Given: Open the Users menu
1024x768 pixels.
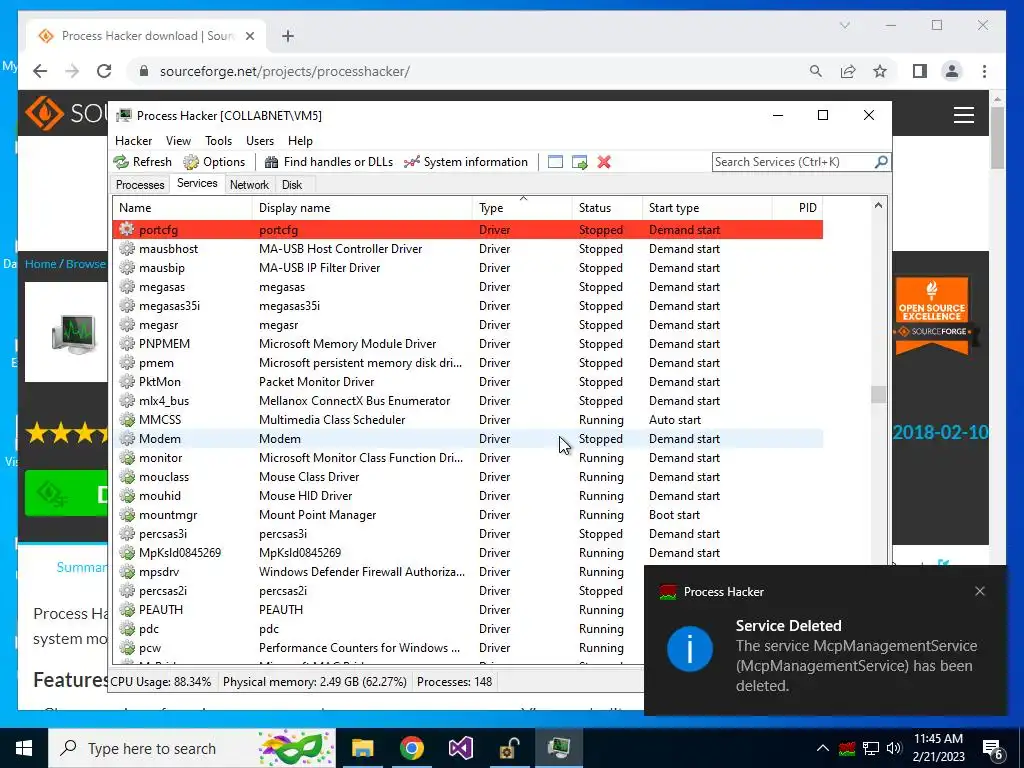Looking at the screenshot, I should (x=260, y=140).
